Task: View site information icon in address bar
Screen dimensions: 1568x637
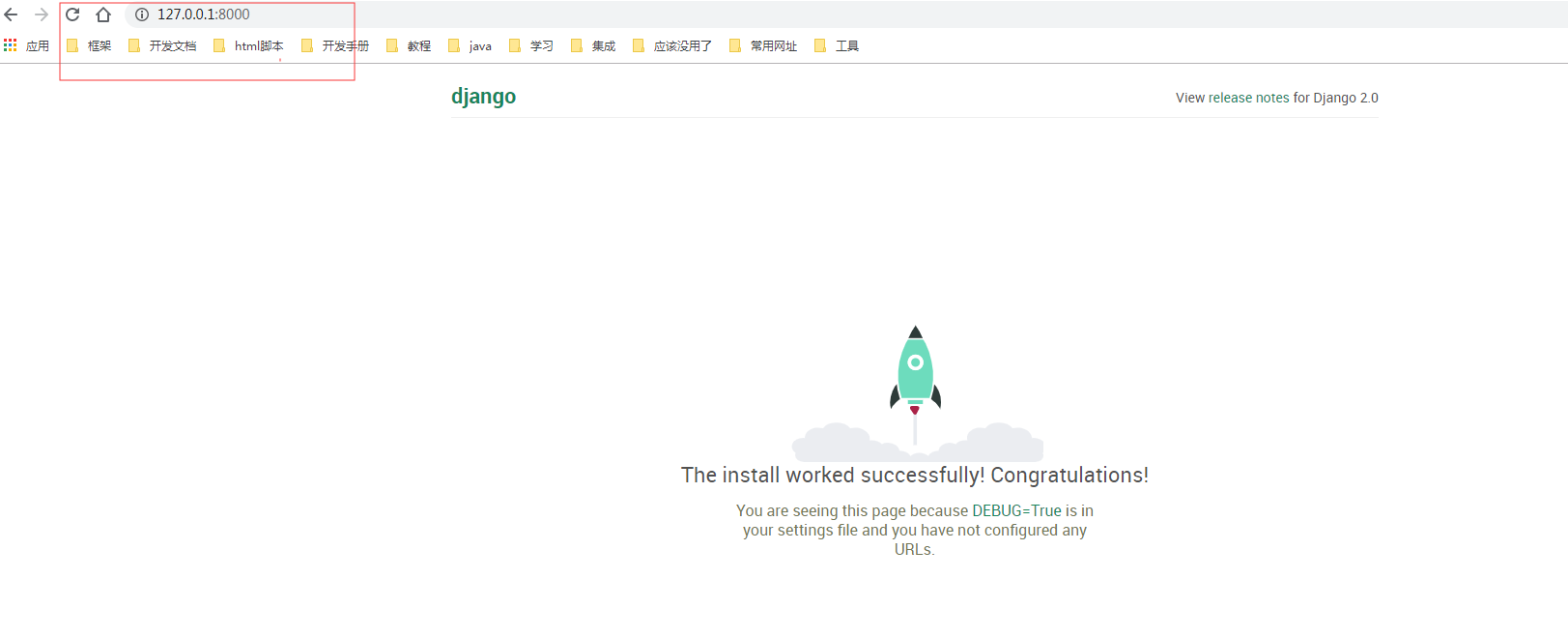Action: pyautogui.click(x=142, y=14)
